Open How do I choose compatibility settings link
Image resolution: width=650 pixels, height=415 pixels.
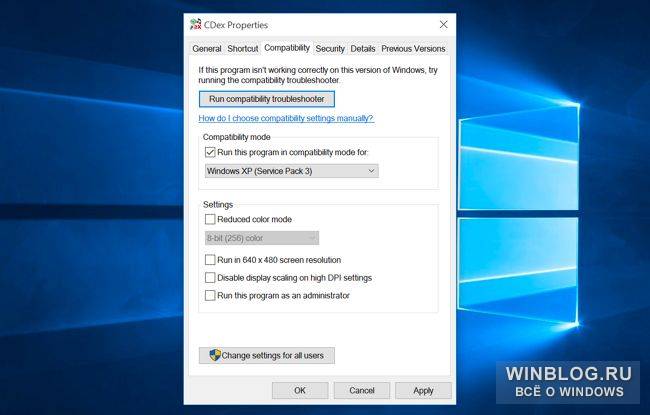point(286,118)
